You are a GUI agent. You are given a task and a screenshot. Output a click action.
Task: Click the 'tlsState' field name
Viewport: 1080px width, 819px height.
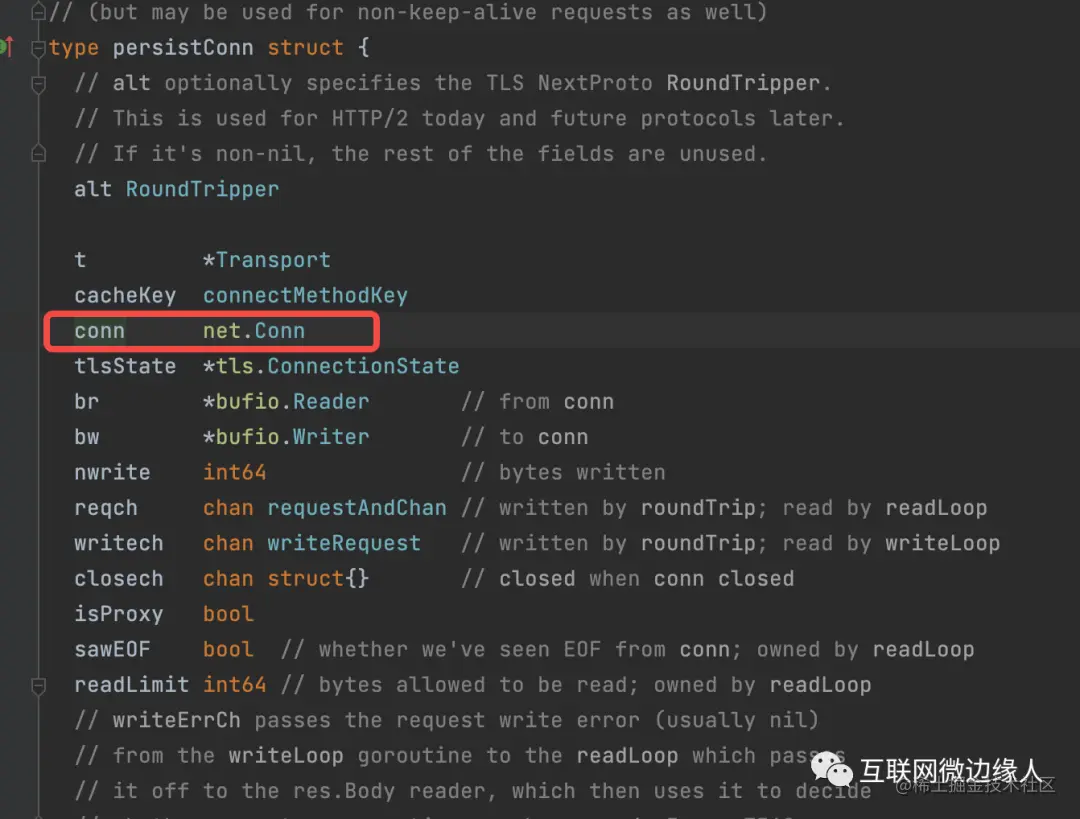pyautogui.click(x=125, y=366)
